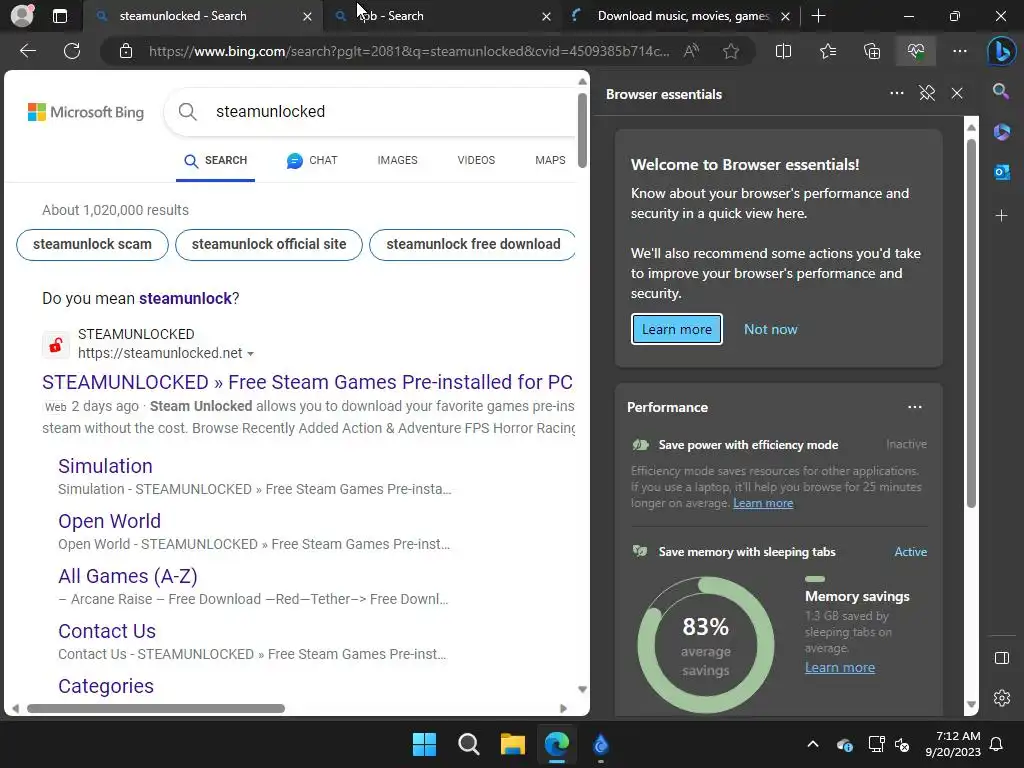
Task: Select steamunlock official site chip
Action: click(x=269, y=244)
